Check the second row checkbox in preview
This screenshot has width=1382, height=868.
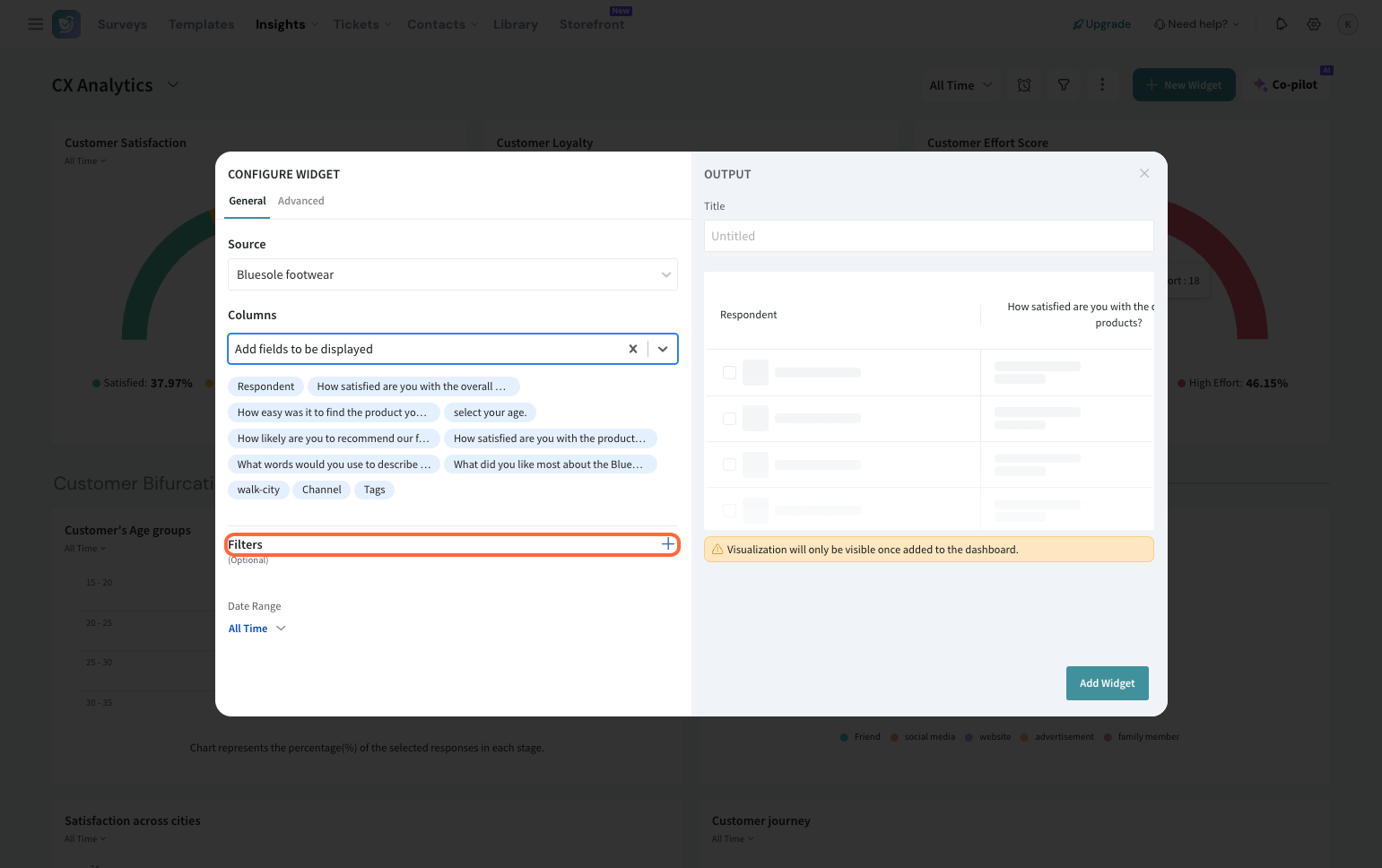[729, 419]
